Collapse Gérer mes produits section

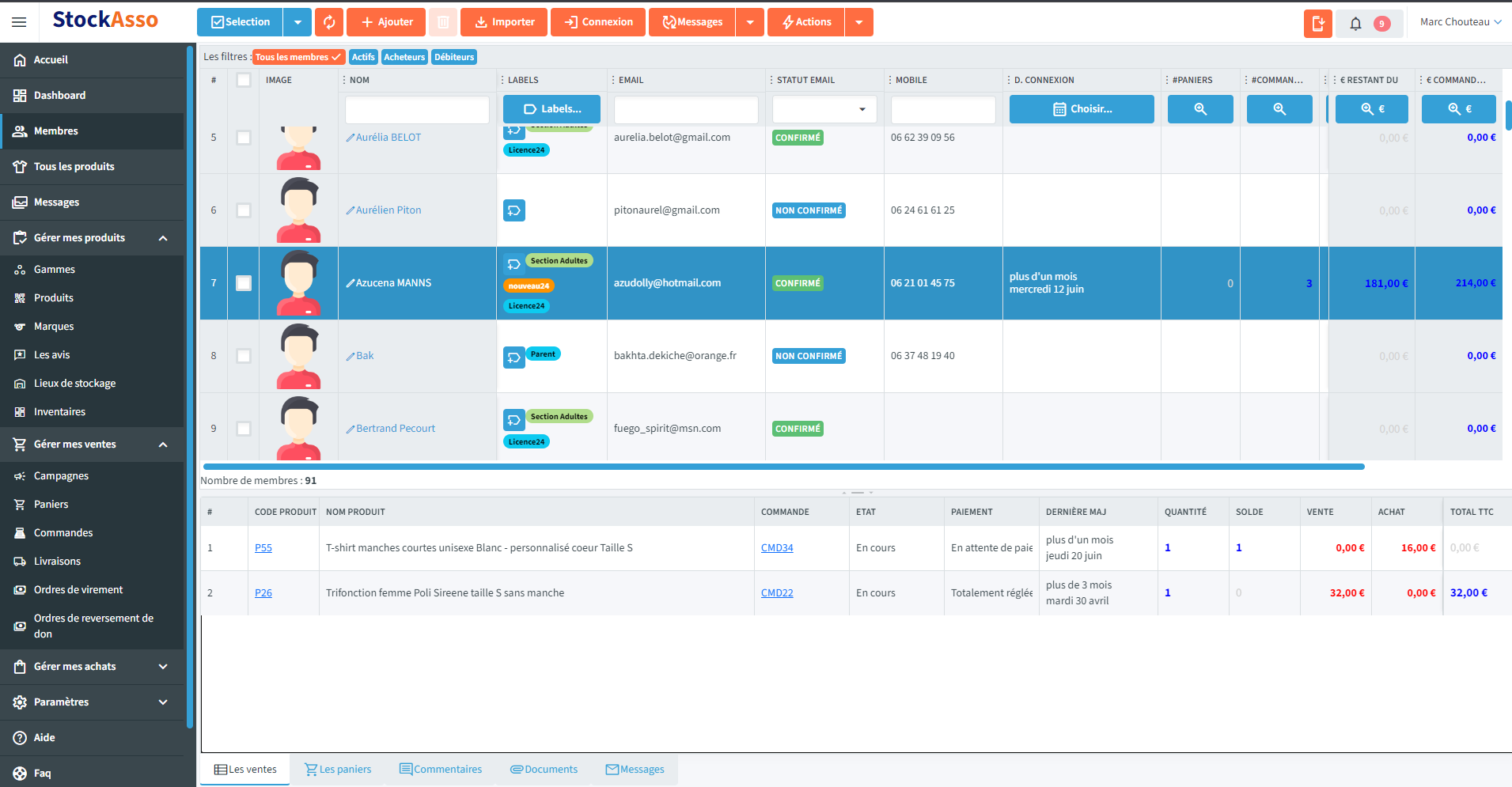[163, 238]
